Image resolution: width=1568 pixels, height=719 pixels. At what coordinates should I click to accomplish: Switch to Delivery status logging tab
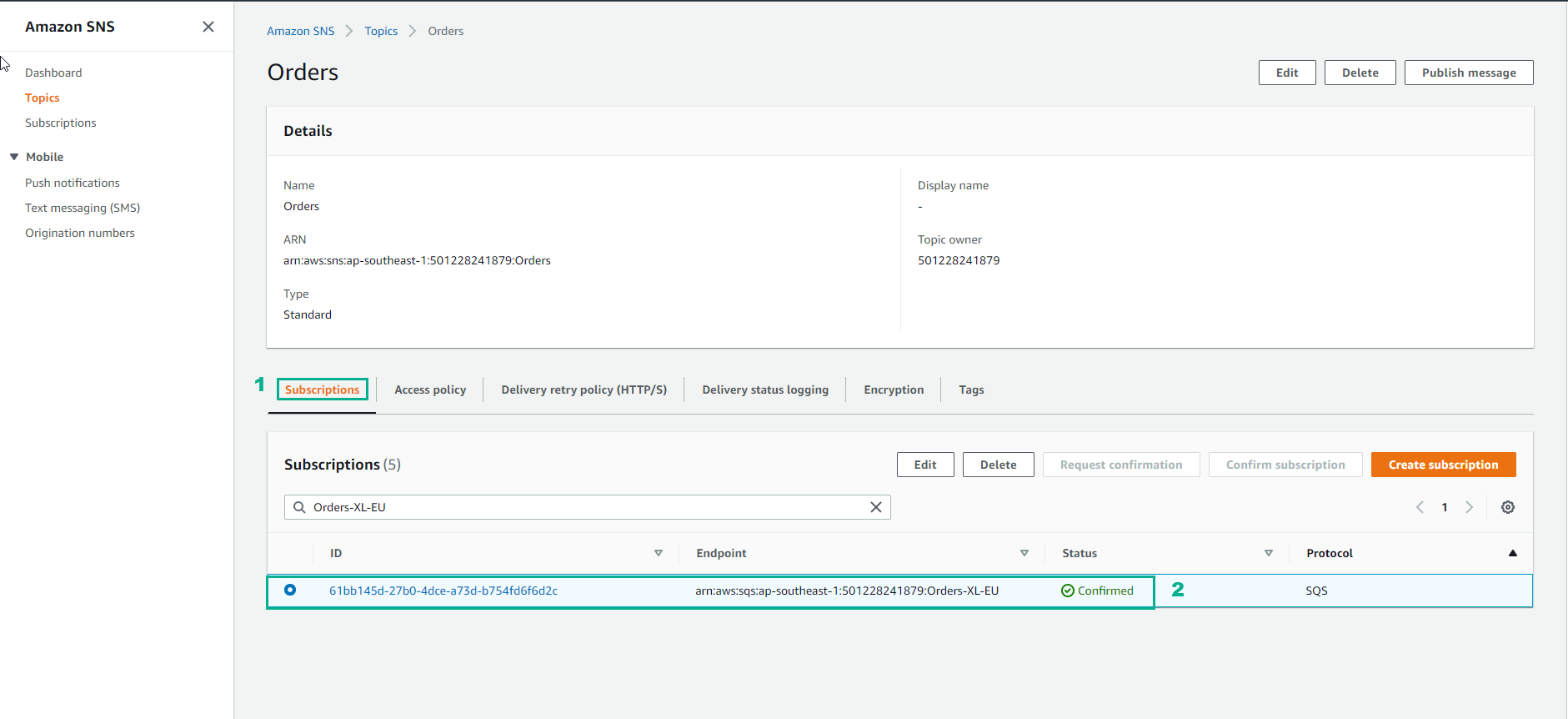point(765,390)
